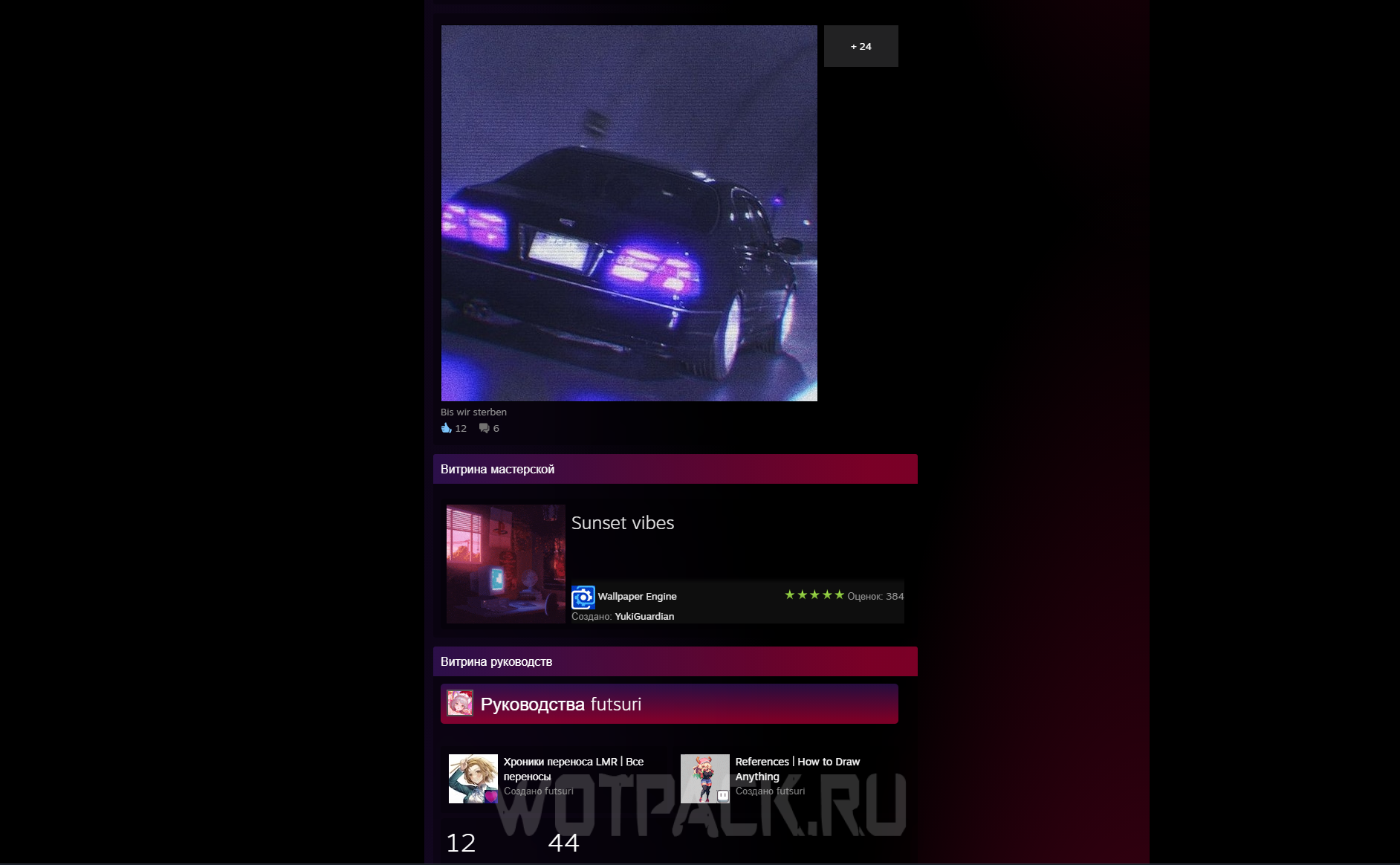Image resolution: width=1400 pixels, height=865 pixels.
Task: Show the +24 additional artworks
Action: pos(861,46)
